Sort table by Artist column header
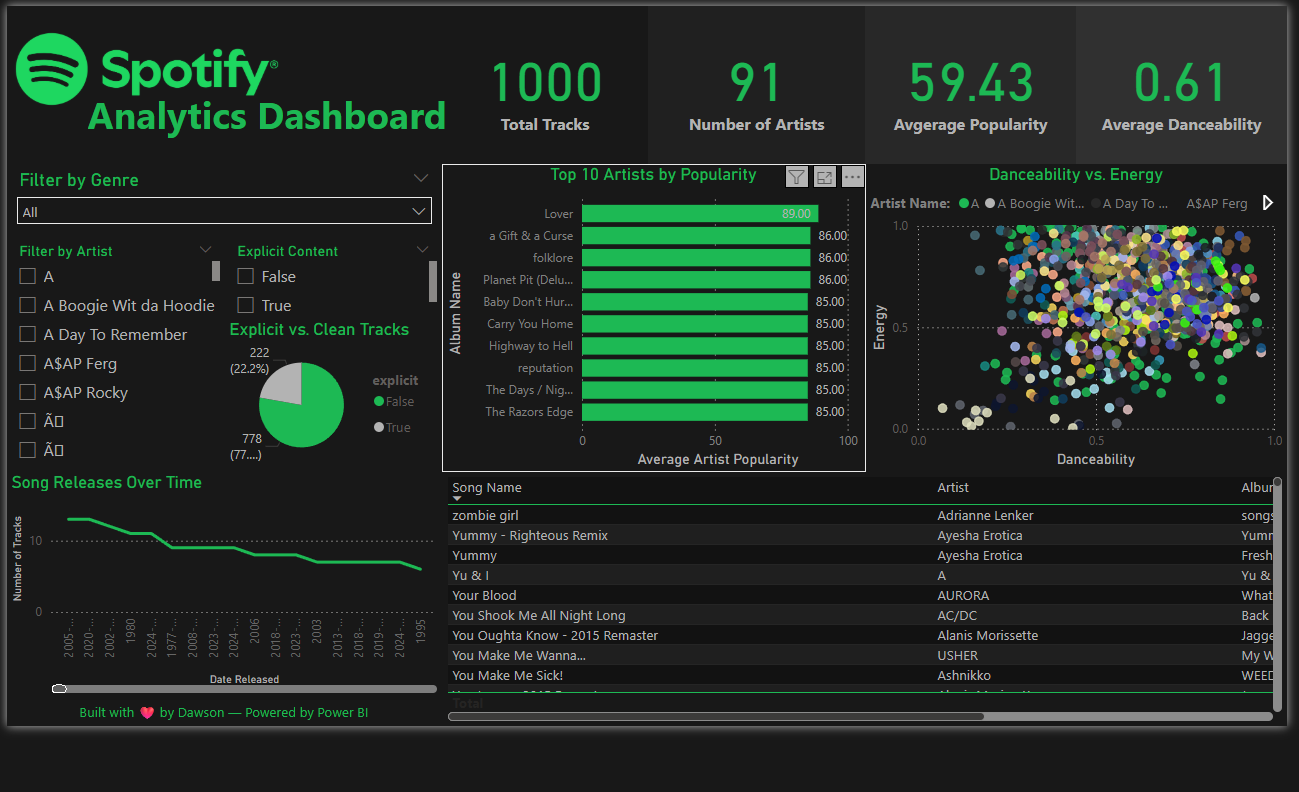 953,487
